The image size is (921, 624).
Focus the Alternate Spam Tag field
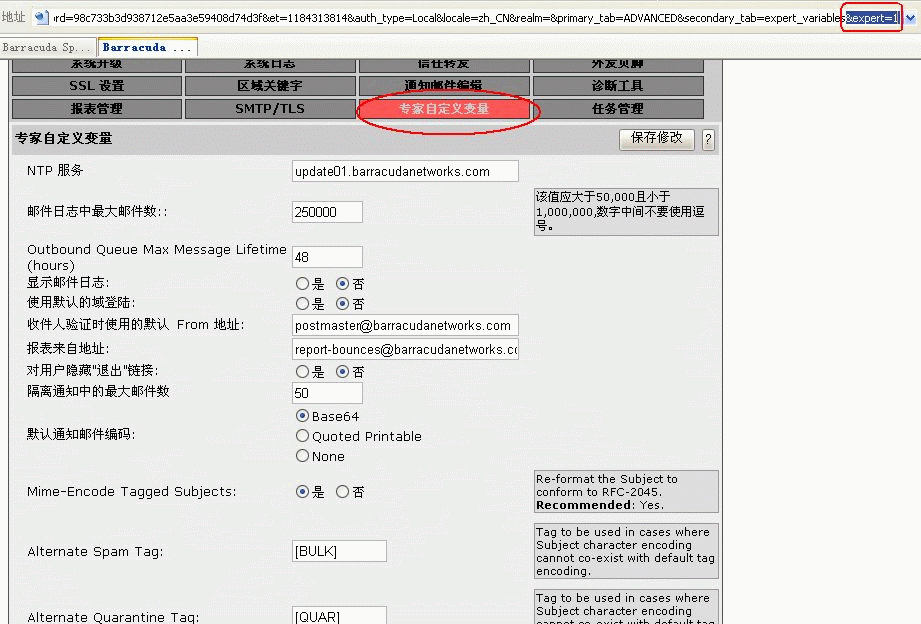[339, 552]
